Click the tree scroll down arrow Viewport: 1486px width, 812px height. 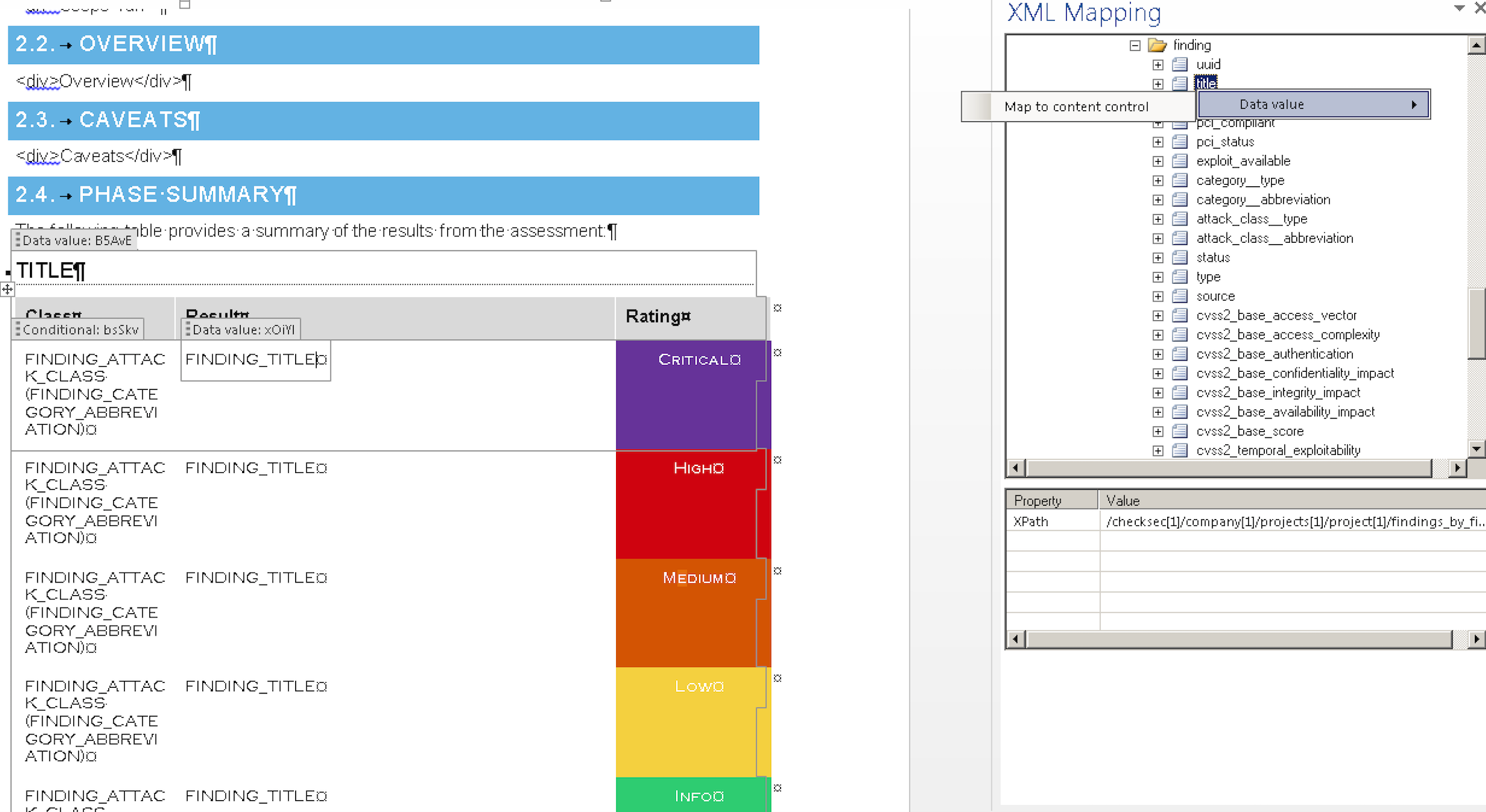coord(1476,449)
